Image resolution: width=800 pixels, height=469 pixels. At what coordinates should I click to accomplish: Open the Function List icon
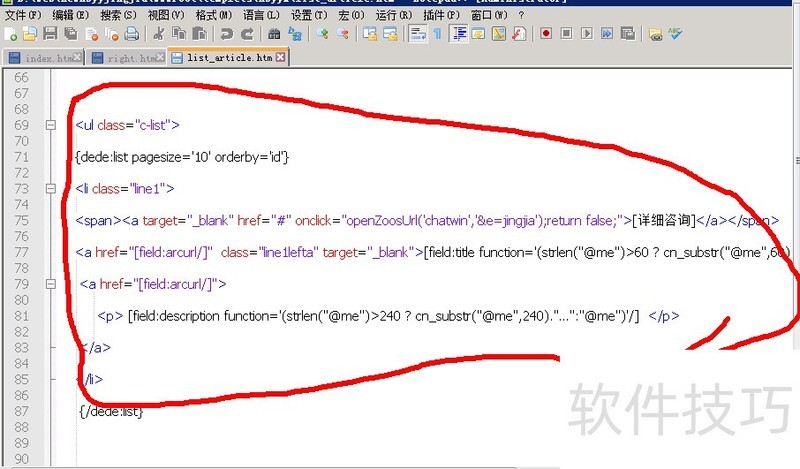tap(519, 34)
